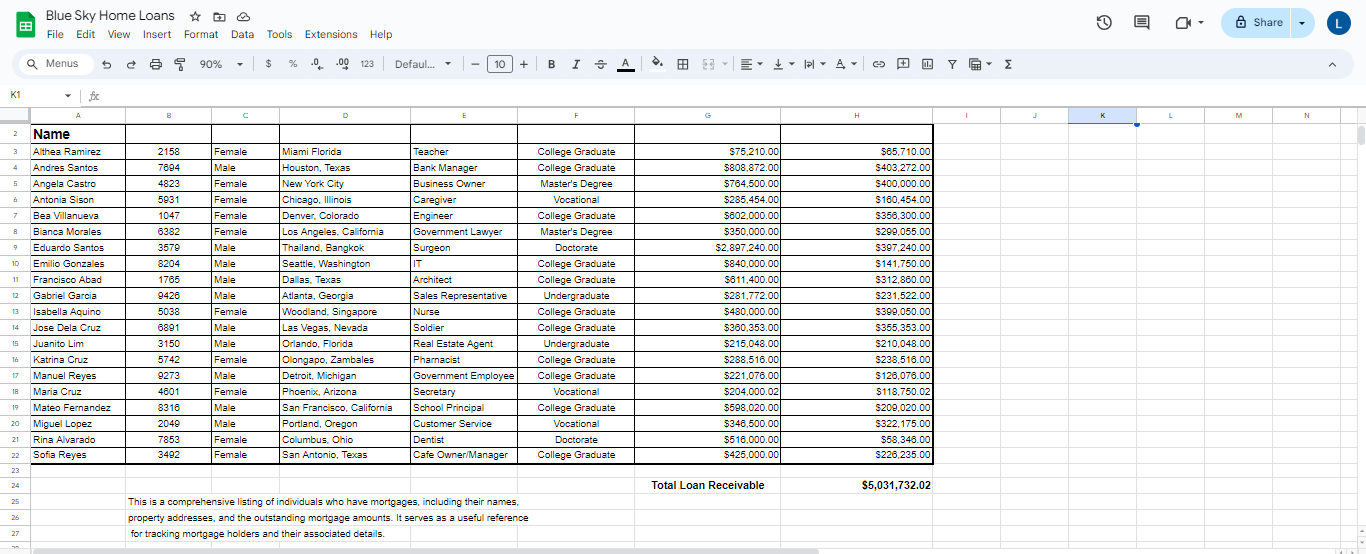Select cell with $5,031,732.02
Screen dimensions: 1366x554
(x=856, y=485)
